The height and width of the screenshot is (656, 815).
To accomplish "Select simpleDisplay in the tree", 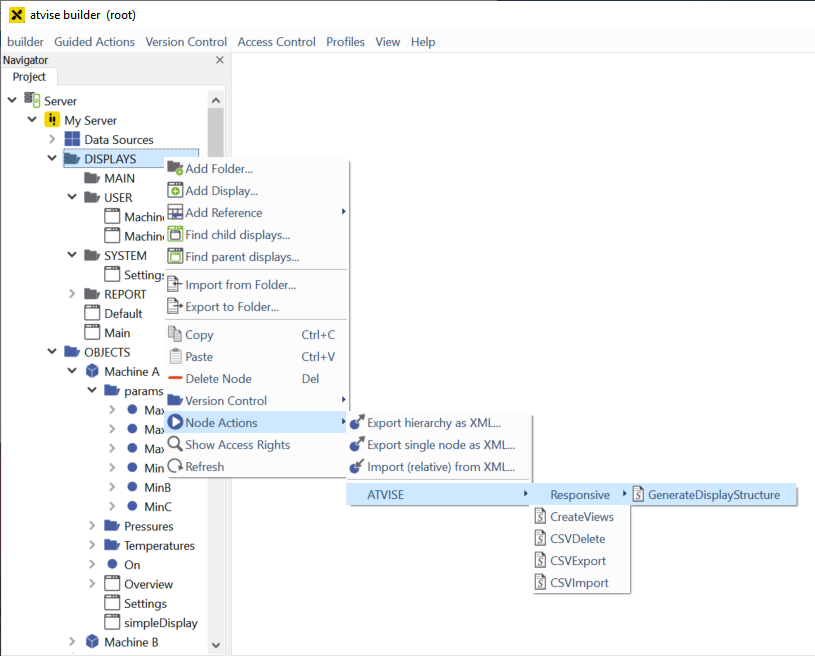I will point(160,622).
